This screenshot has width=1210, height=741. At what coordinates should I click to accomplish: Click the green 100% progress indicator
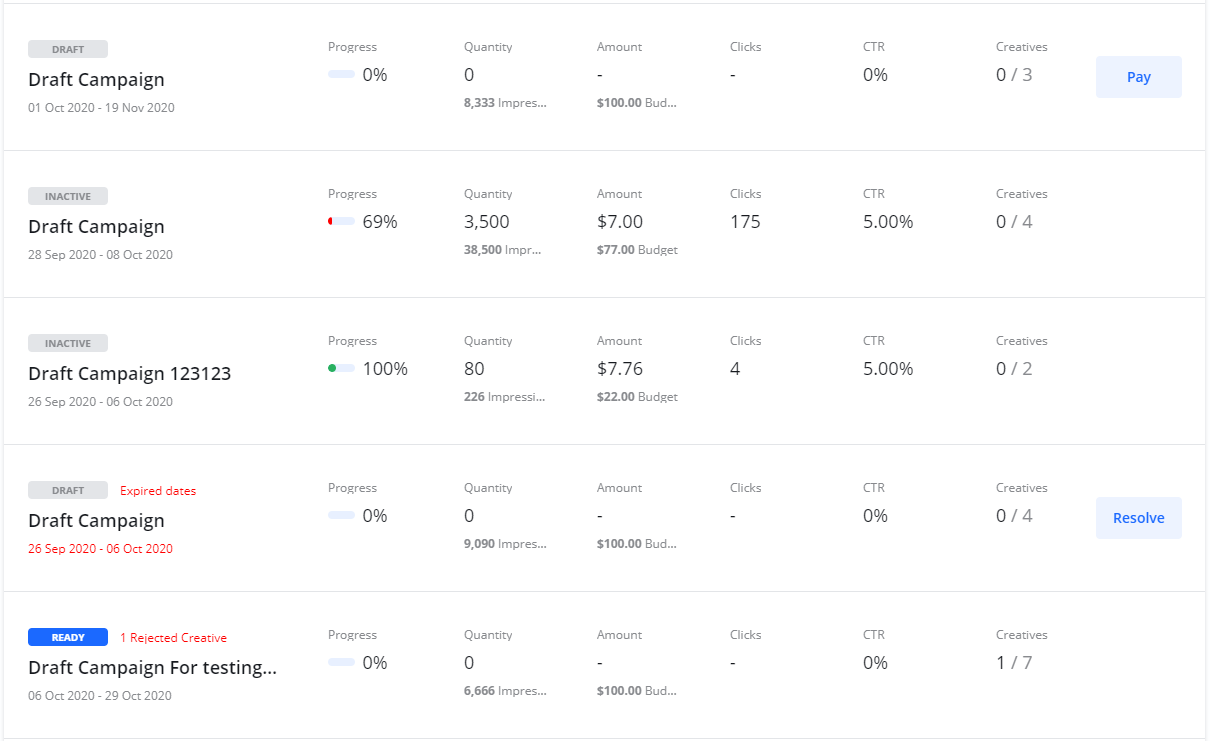point(342,369)
